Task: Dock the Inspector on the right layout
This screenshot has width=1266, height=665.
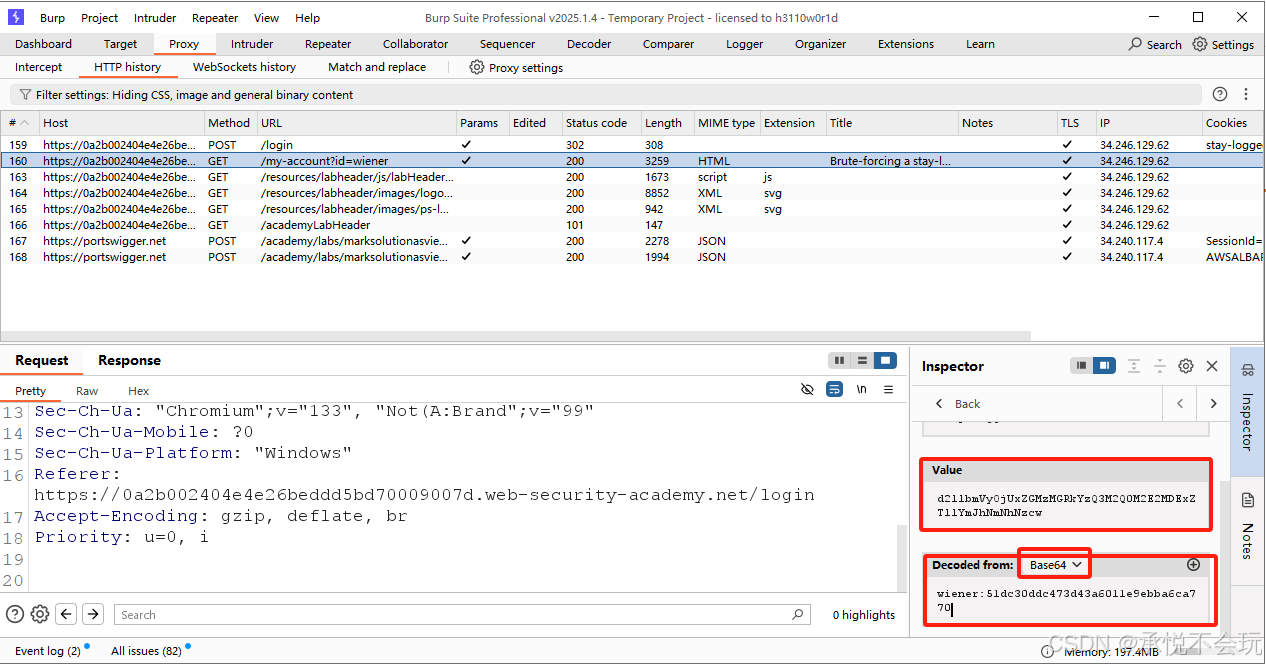Action: (1103, 366)
